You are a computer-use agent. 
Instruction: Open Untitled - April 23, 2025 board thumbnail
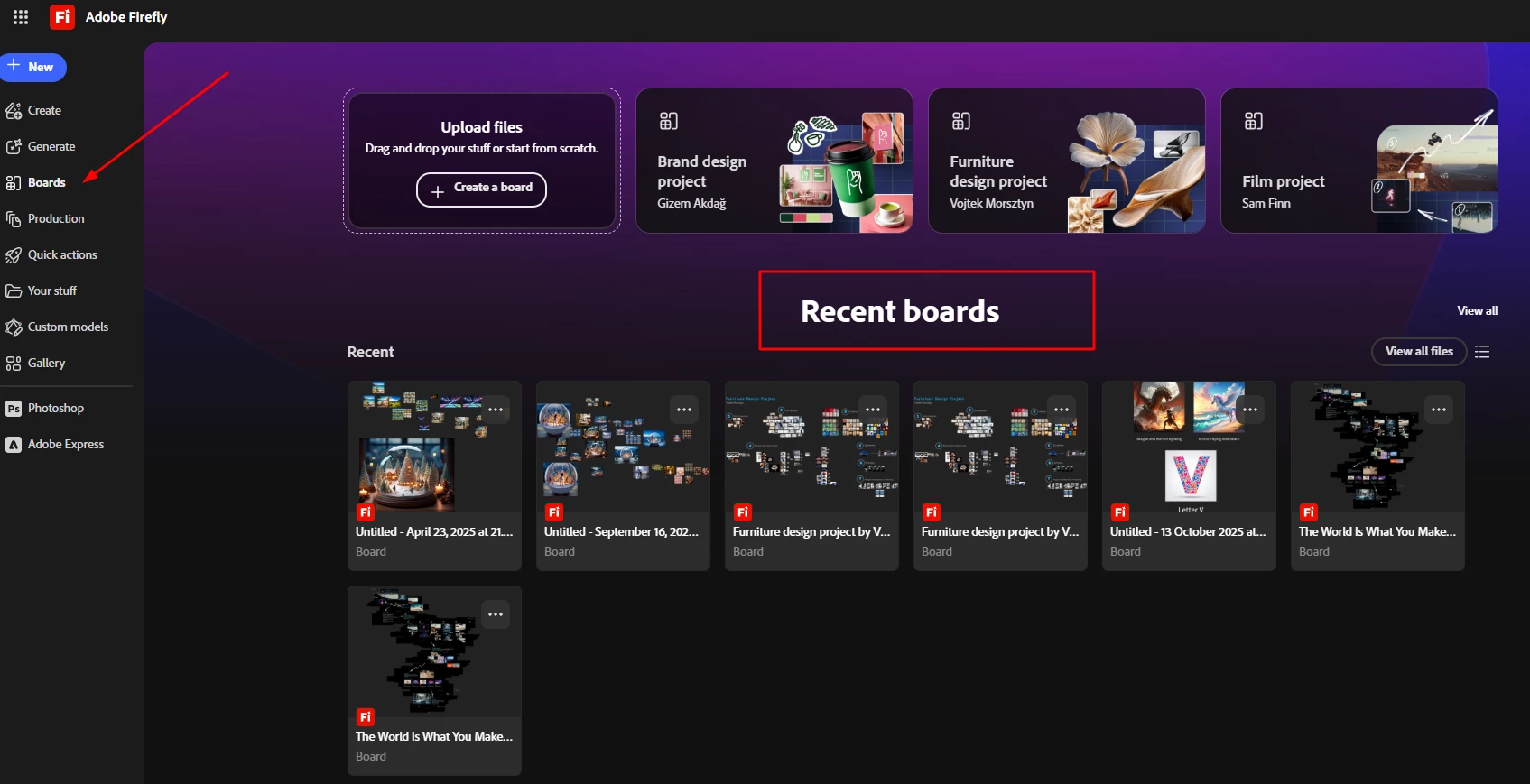434,447
